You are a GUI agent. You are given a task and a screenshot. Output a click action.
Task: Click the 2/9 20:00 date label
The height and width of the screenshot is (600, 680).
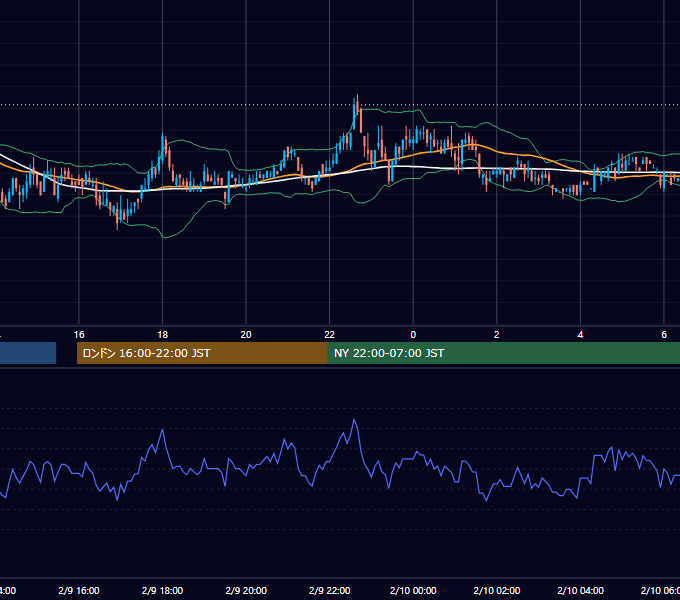(x=246, y=590)
